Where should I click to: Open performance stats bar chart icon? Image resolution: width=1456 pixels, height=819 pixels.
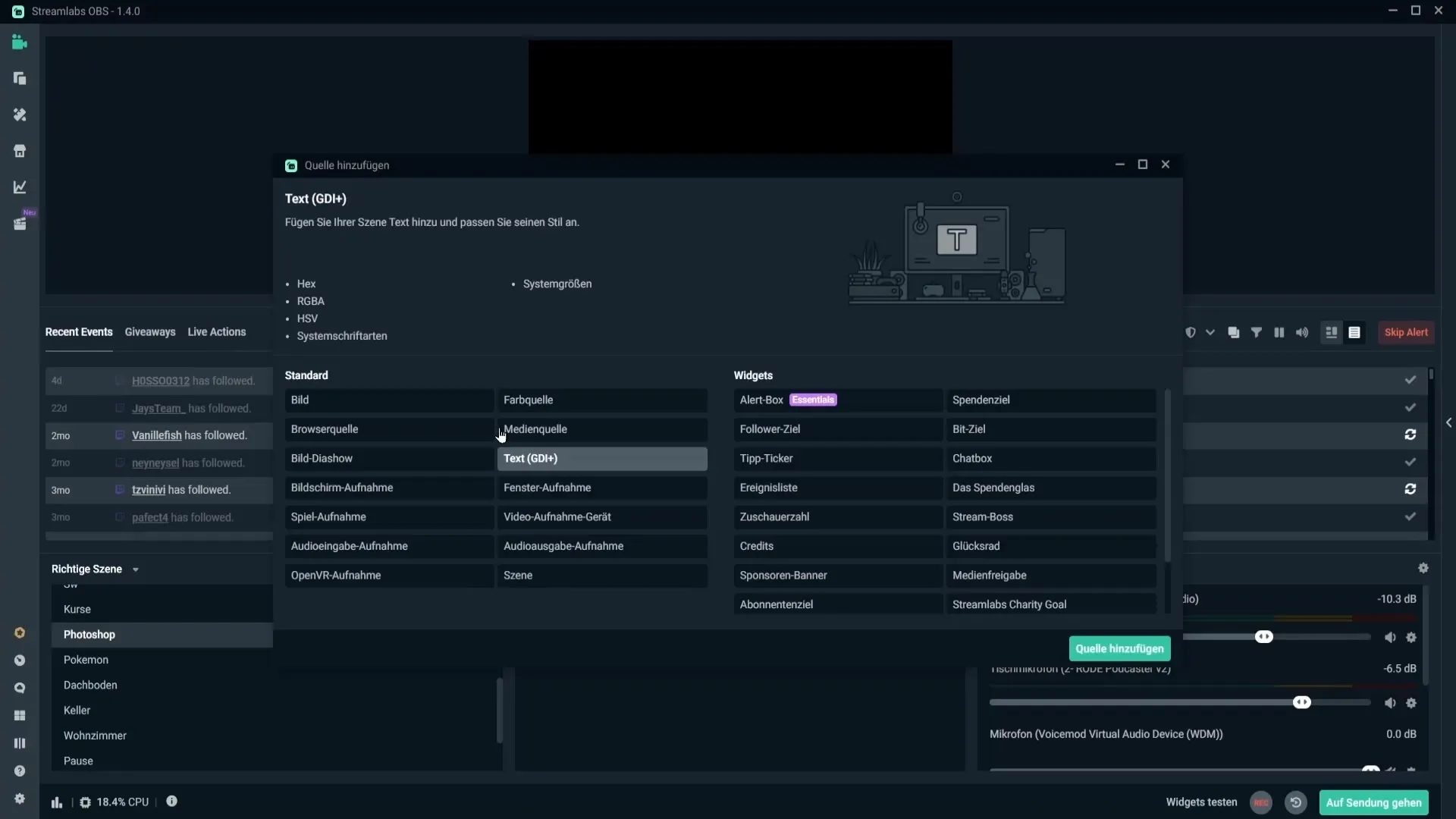(x=57, y=802)
